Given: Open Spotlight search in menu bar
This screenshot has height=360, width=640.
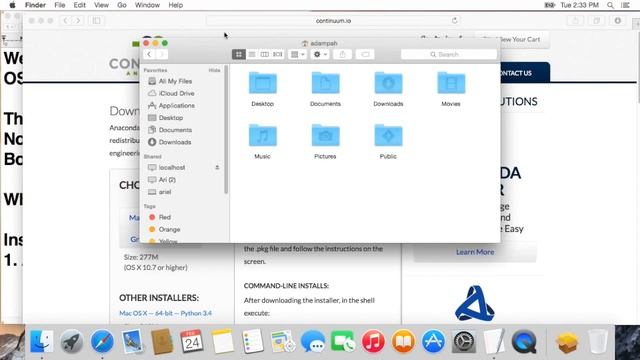Looking at the screenshot, I should tap(610, 5).
